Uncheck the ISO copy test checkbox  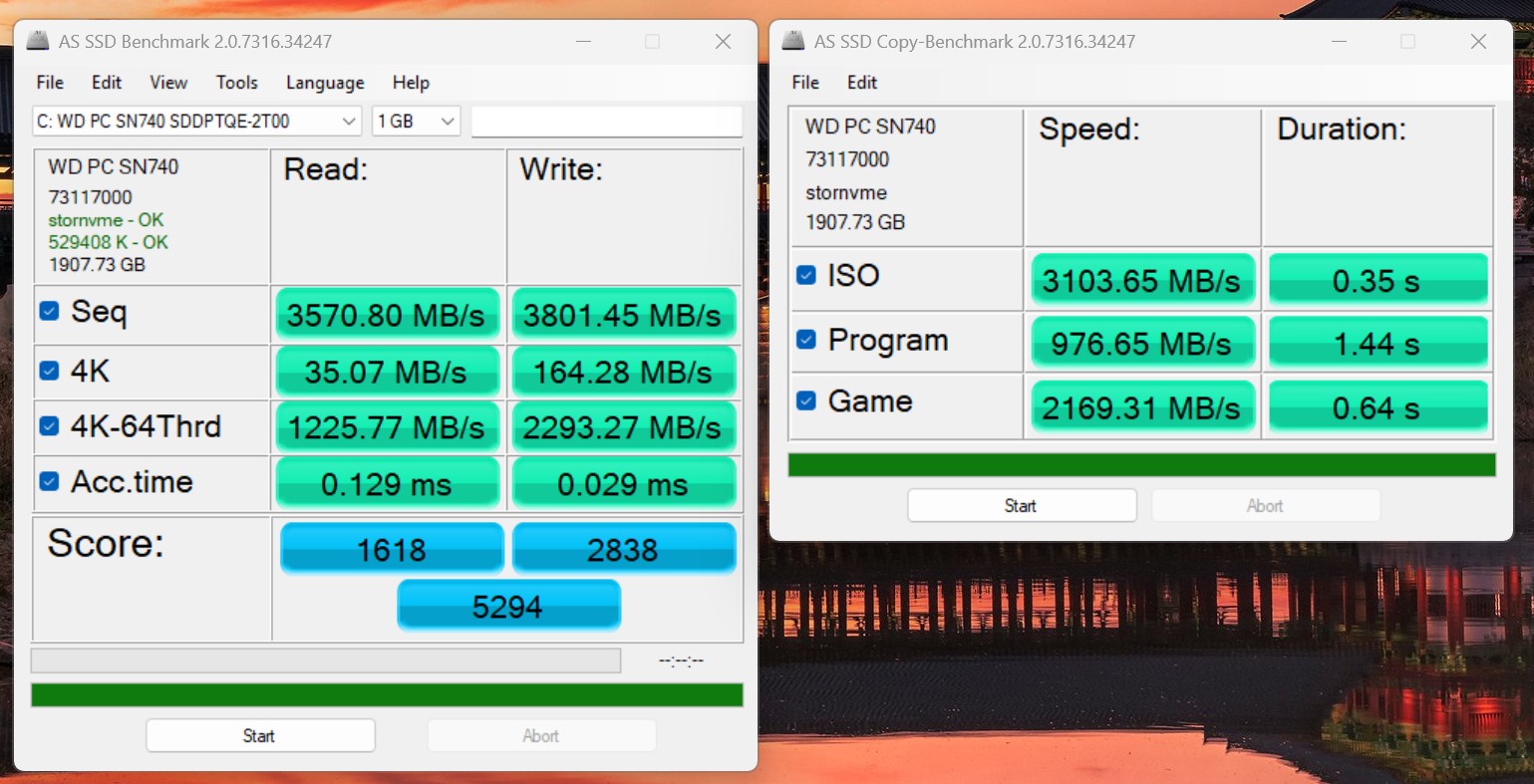click(x=806, y=275)
